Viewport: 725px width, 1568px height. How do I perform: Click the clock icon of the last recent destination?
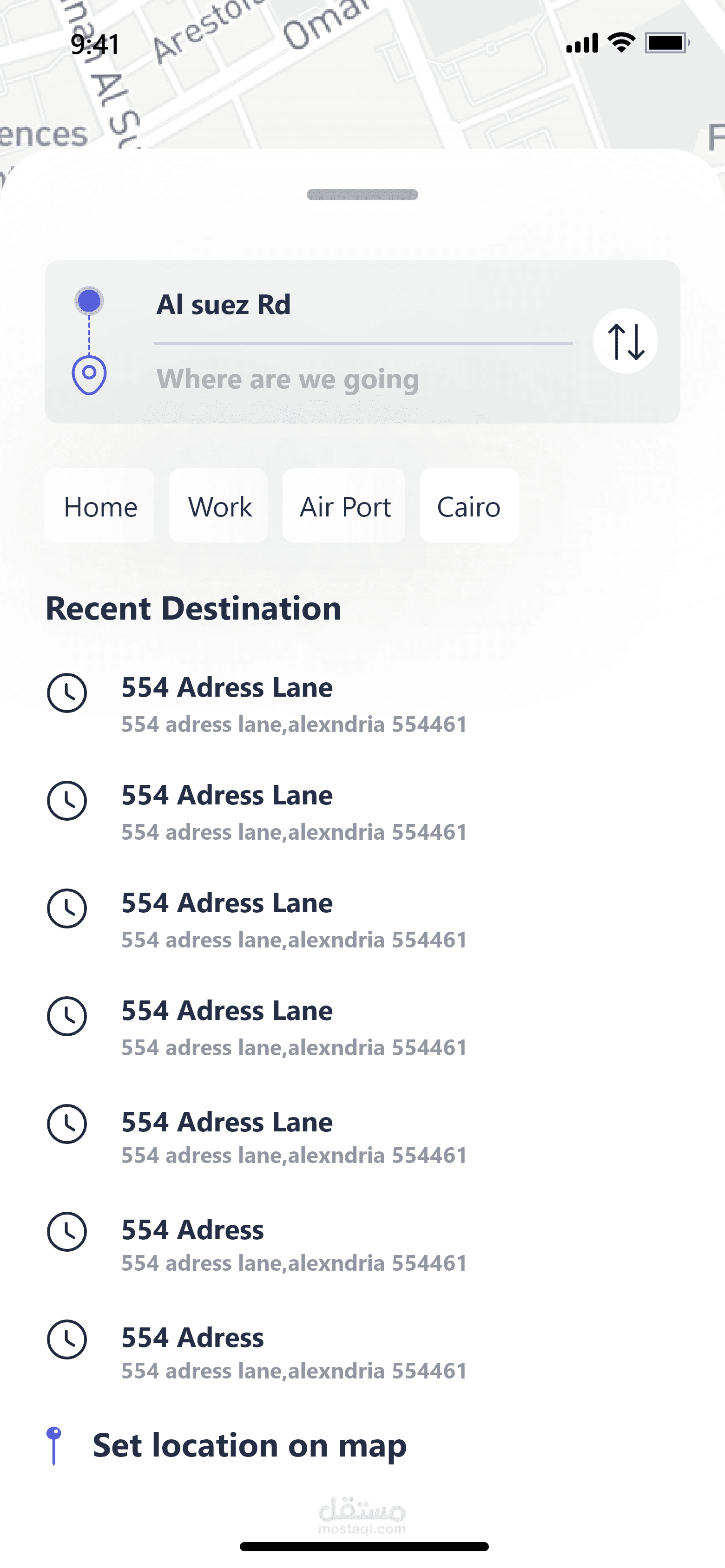[x=67, y=1339]
